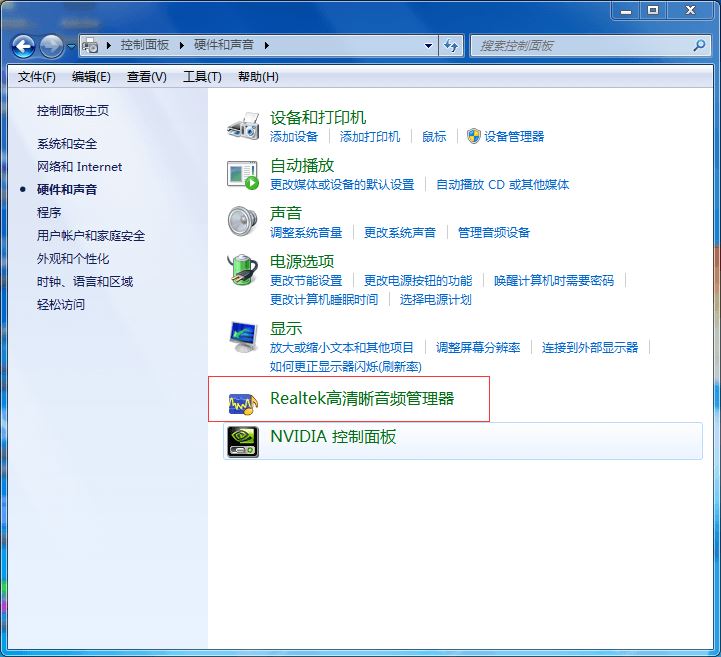Open the 设备管理器 link
Image resolution: width=721 pixels, height=657 pixels.
pyautogui.click(x=514, y=136)
